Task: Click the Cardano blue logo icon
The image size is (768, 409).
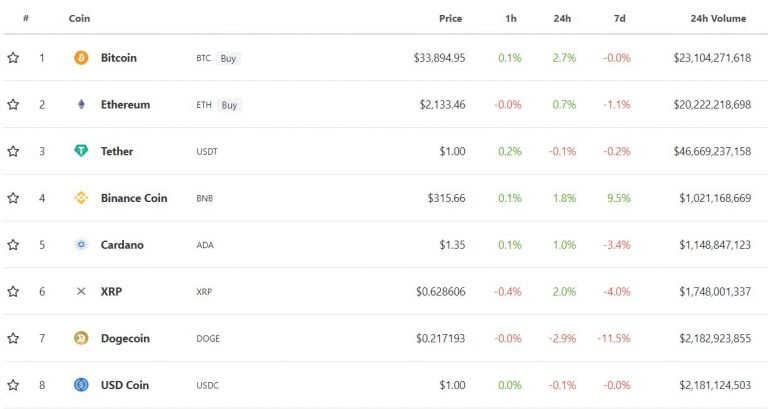Action: [81, 244]
